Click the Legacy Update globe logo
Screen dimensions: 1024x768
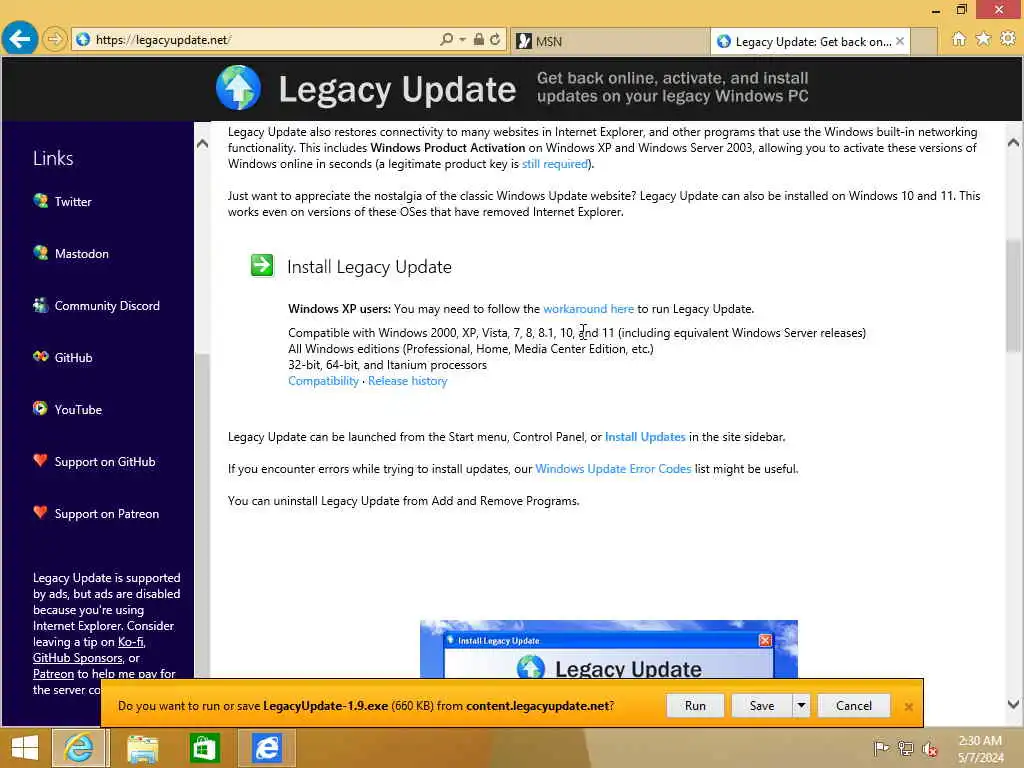pyautogui.click(x=238, y=88)
